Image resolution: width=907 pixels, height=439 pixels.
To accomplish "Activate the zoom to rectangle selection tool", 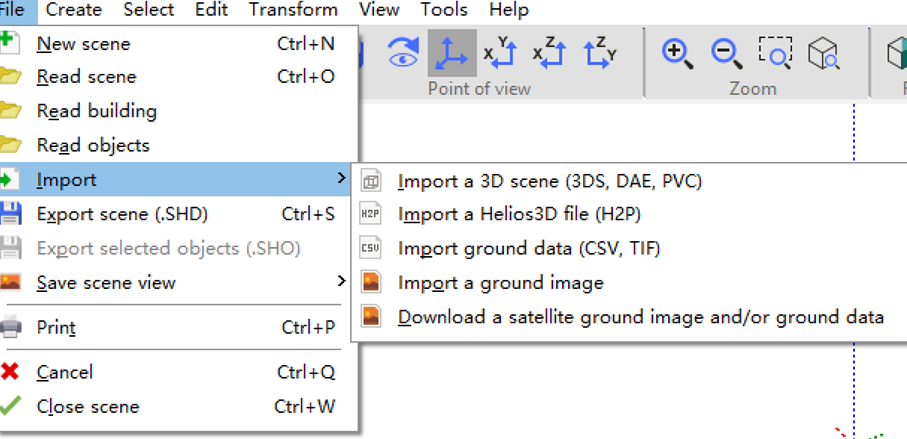I will tap(775, 54).
